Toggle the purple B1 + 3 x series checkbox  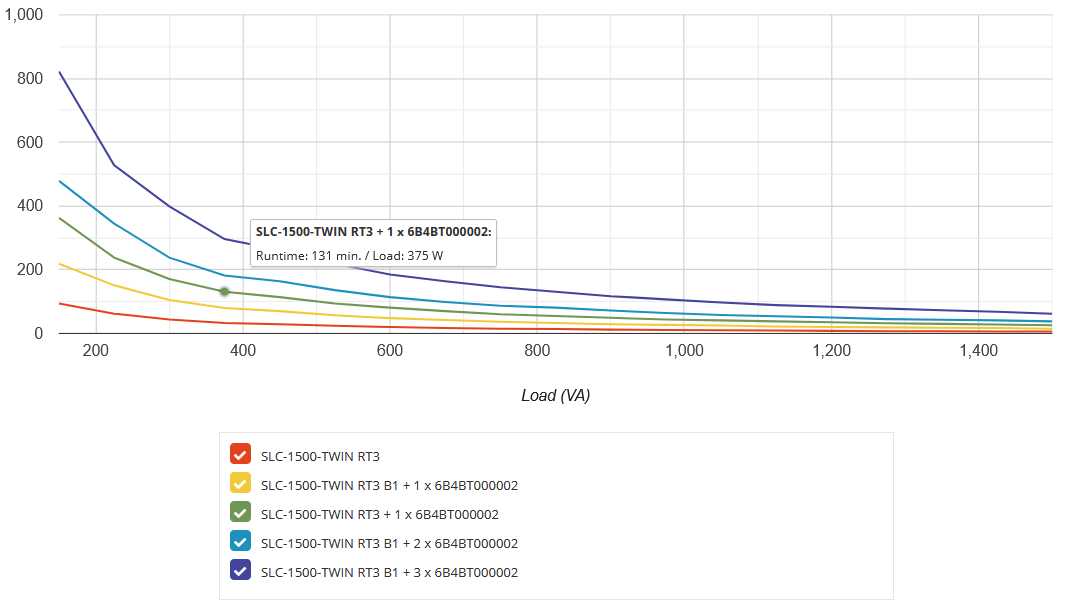pyautogui.click(x=239, y=572)
